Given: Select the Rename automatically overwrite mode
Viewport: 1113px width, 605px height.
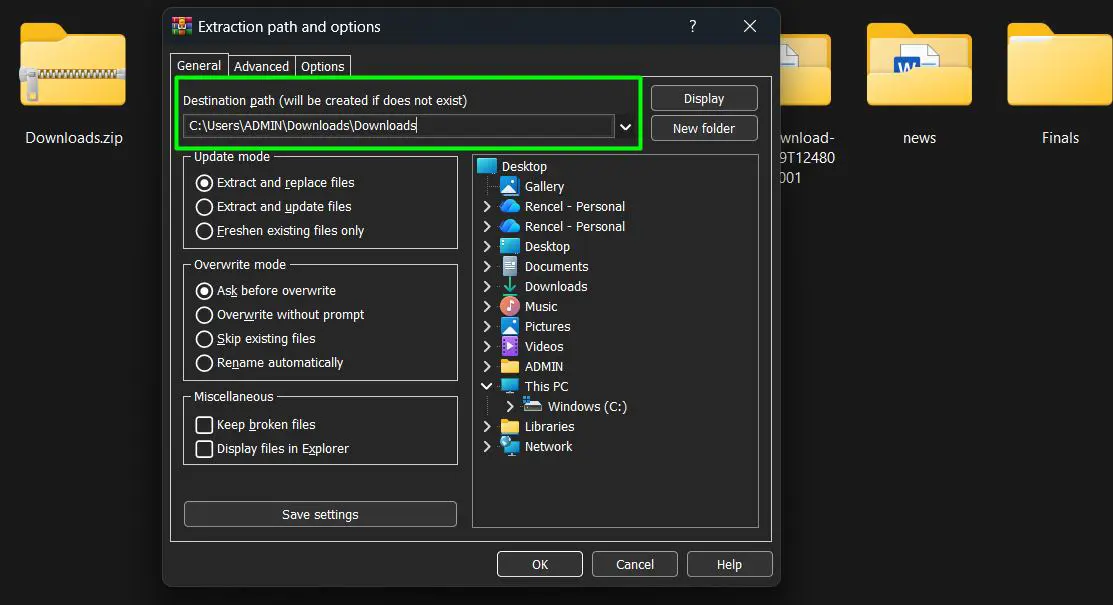Looking at the screenshot, I should 205,362.
